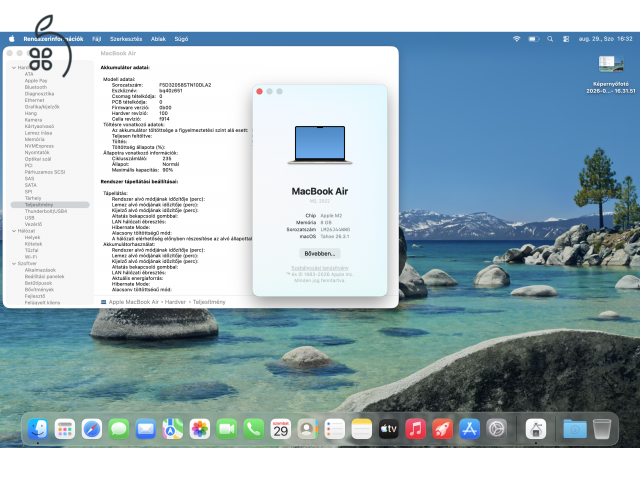Select Nyomtatók in the sidebar
640x480 pixels.
pyautogui.click(x=37, y=153)
